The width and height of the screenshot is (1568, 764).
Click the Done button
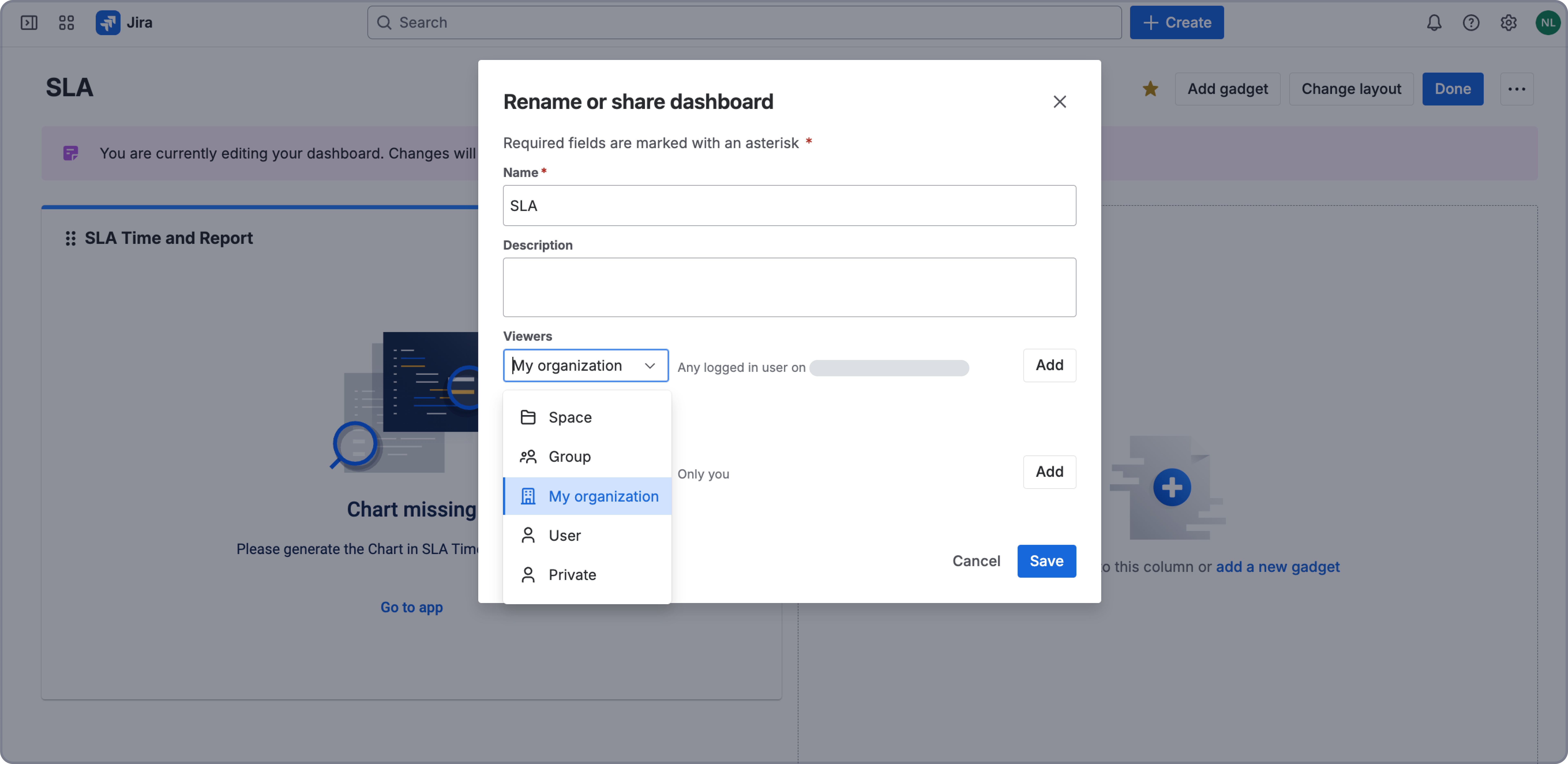1452,89
